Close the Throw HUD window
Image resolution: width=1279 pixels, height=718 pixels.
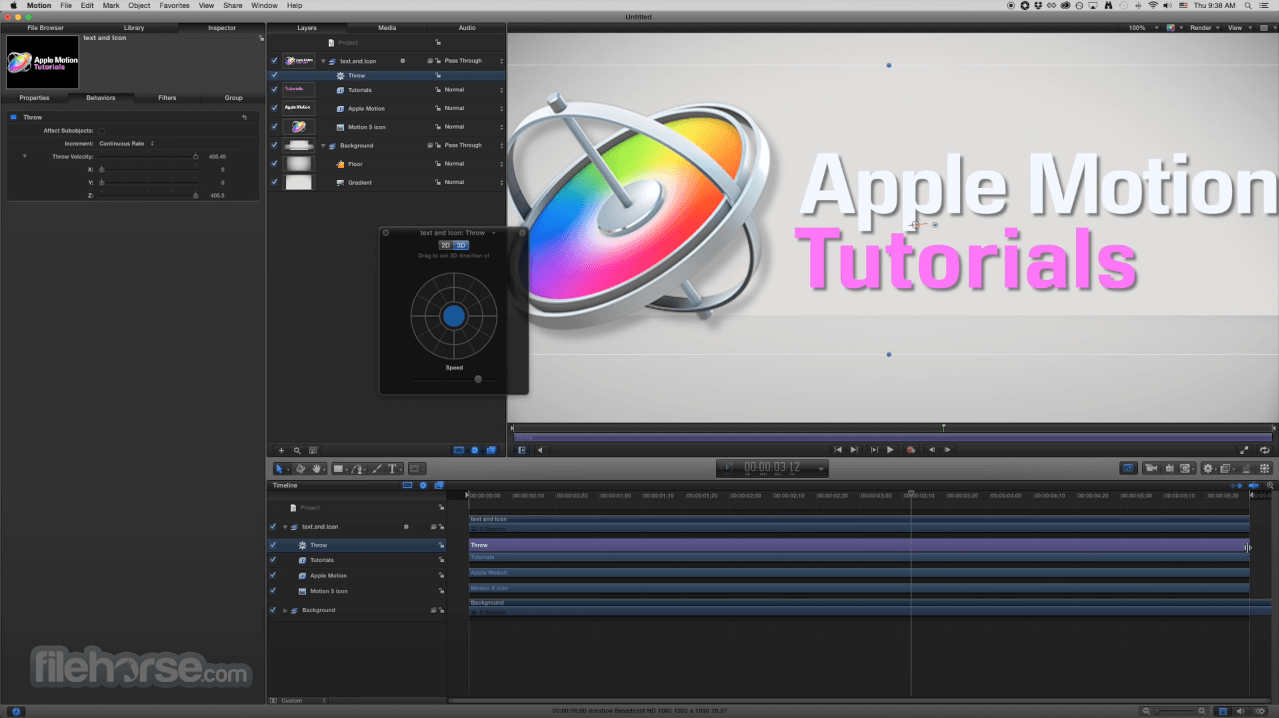pos(386,233)
